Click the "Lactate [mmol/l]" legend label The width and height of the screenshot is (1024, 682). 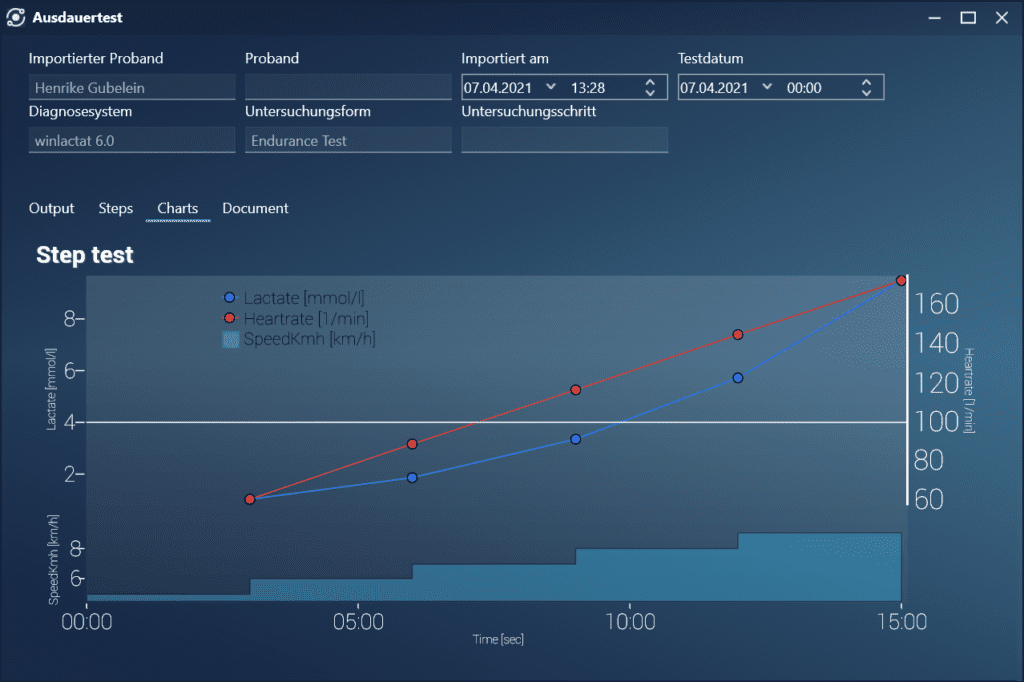(x=304, y=298)
